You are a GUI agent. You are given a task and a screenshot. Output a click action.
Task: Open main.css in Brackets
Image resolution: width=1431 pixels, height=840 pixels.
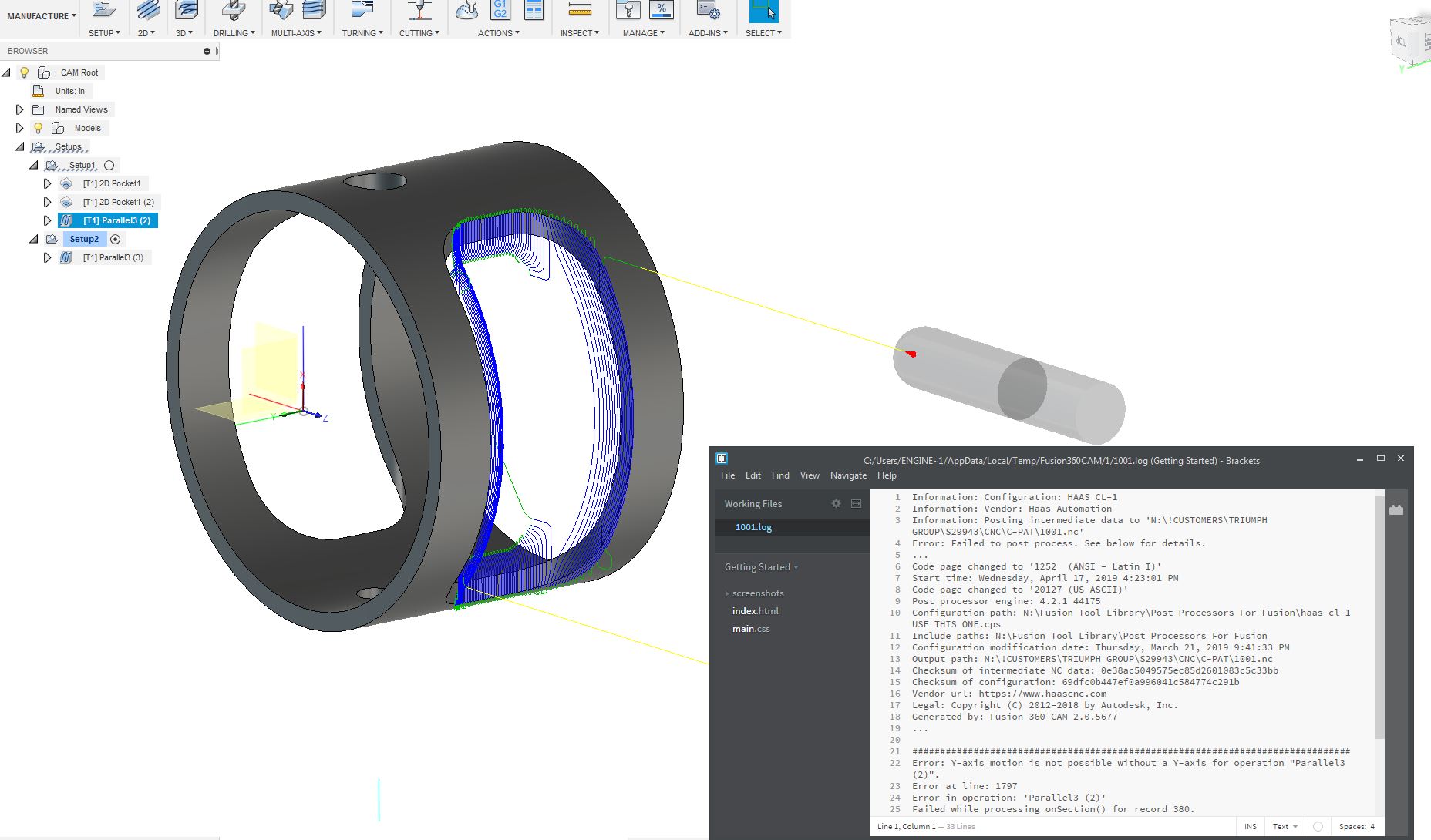[x=750, y=628]
